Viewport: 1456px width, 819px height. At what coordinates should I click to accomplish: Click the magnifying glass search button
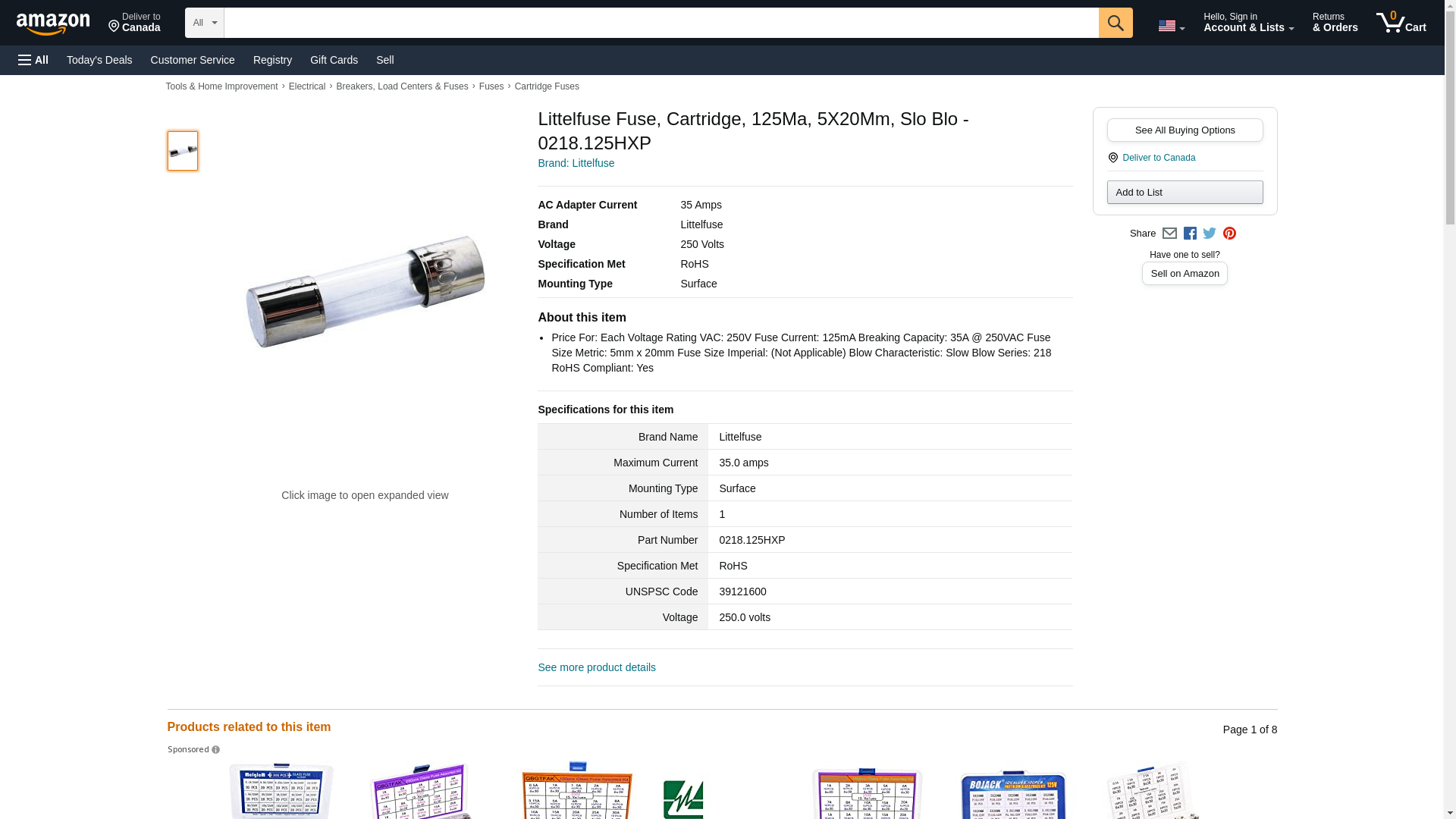tap(1115, 23)
